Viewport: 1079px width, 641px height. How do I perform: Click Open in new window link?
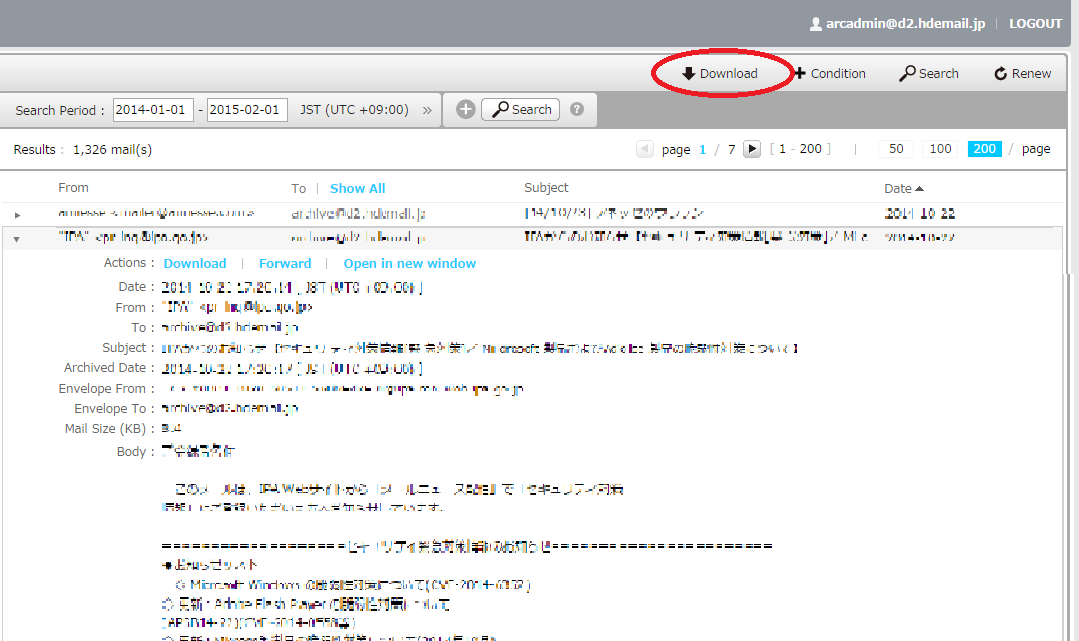409,264
